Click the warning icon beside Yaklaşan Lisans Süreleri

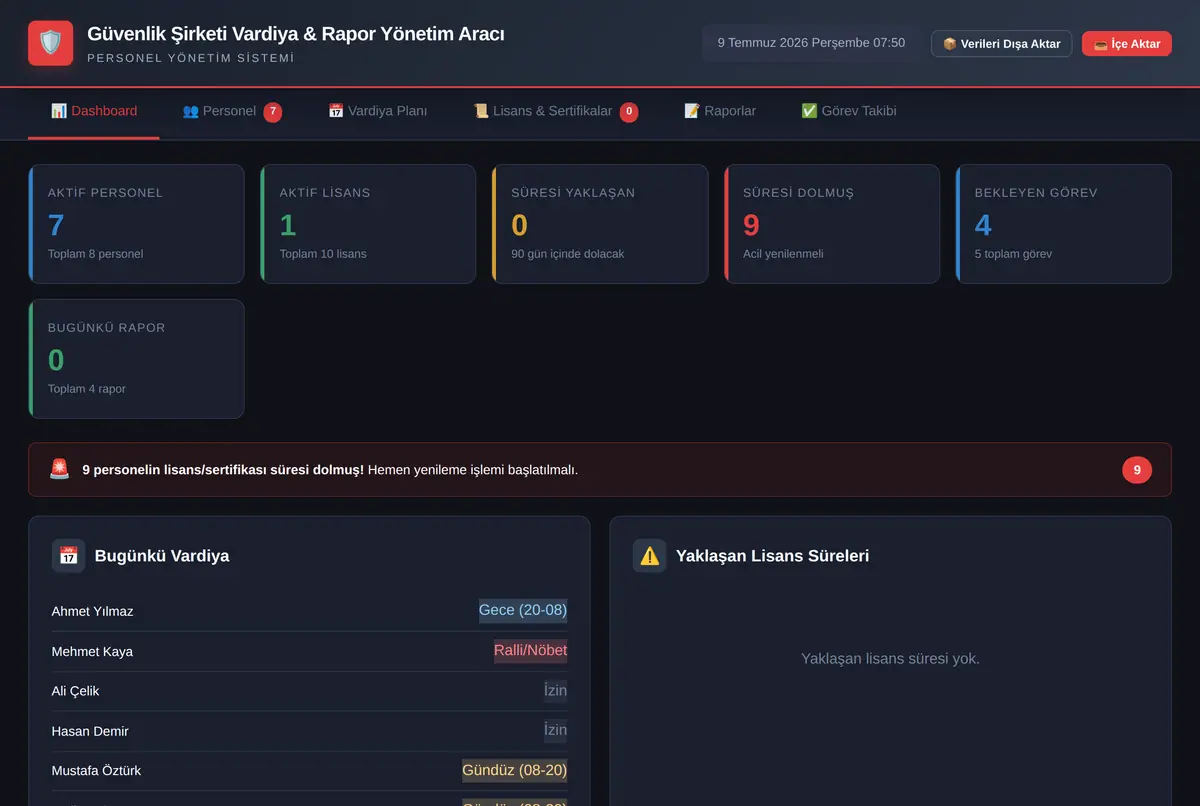(649, 556)
